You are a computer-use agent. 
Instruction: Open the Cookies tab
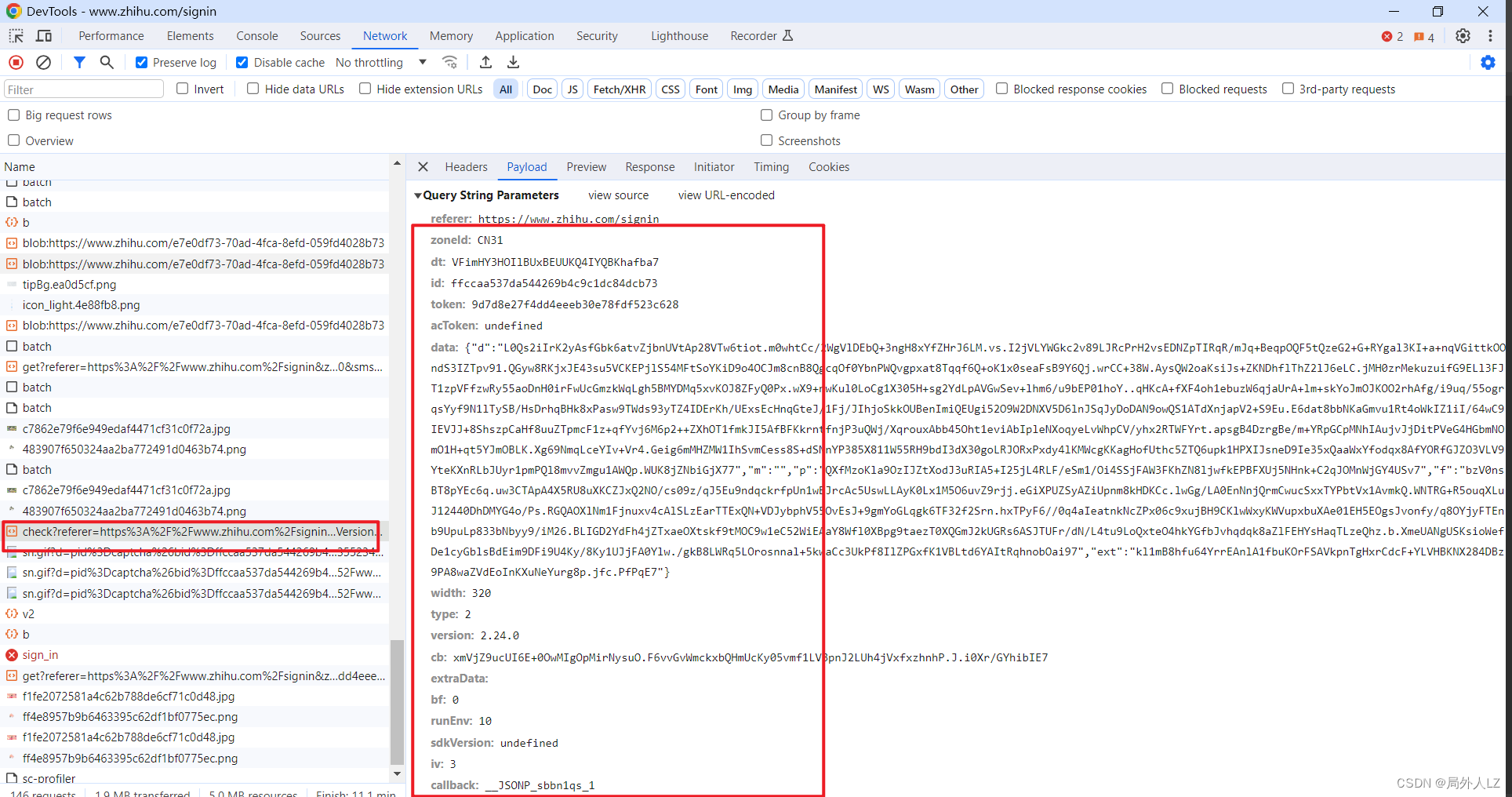(829, 167)
